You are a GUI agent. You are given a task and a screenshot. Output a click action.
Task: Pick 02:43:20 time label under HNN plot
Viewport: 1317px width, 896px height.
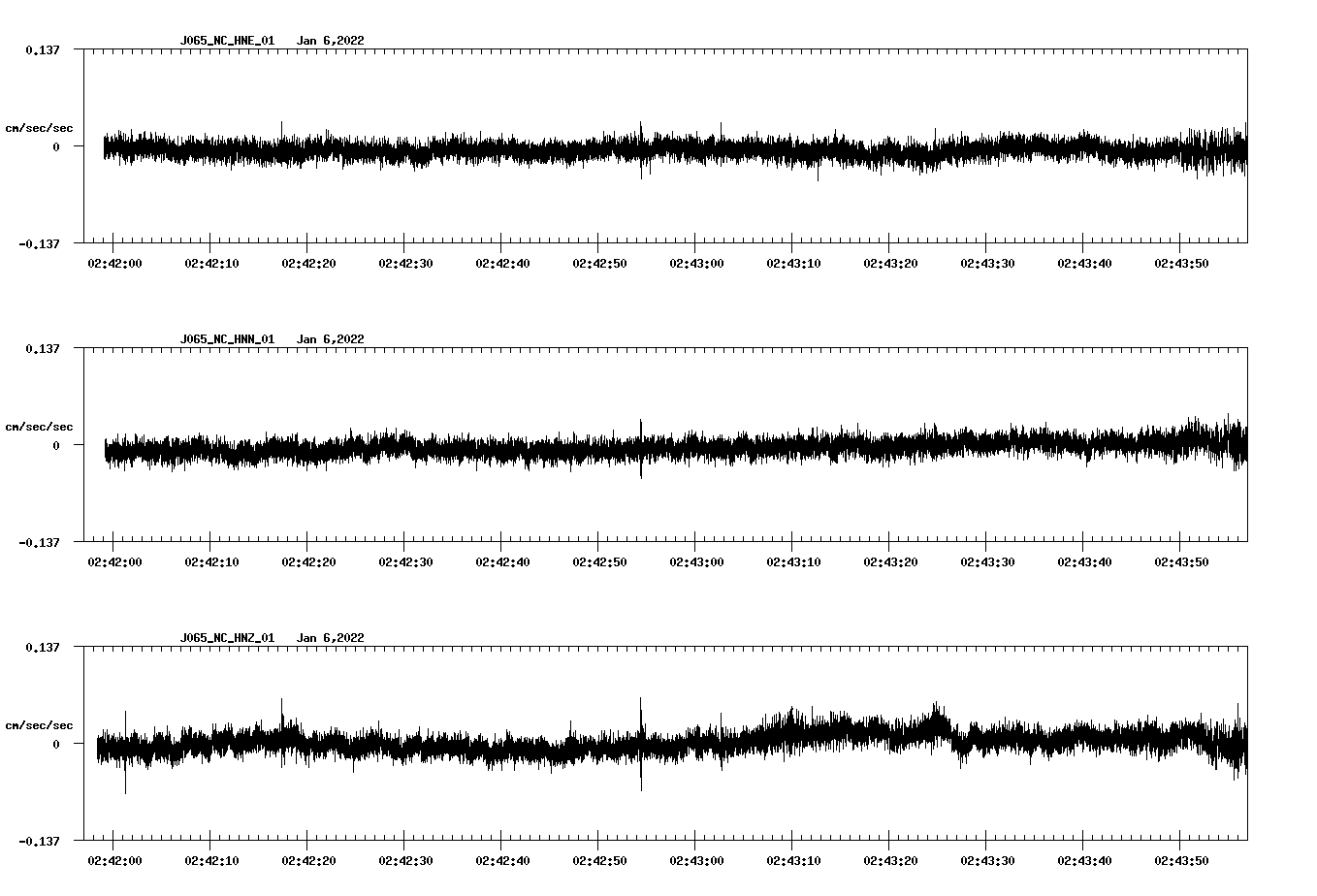(x=890, y=562)
